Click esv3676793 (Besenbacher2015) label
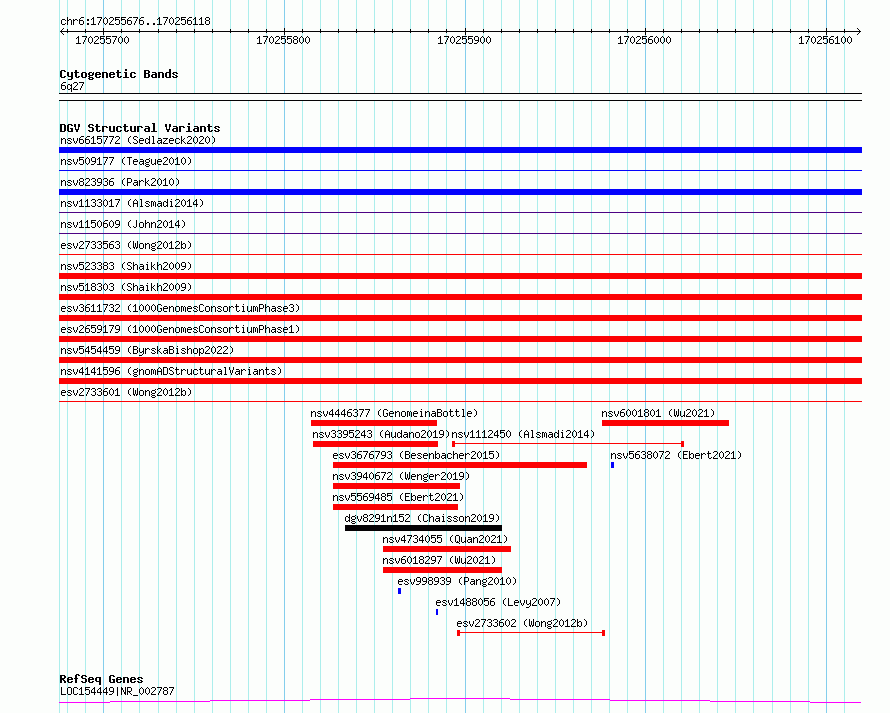 pos(416,455)
